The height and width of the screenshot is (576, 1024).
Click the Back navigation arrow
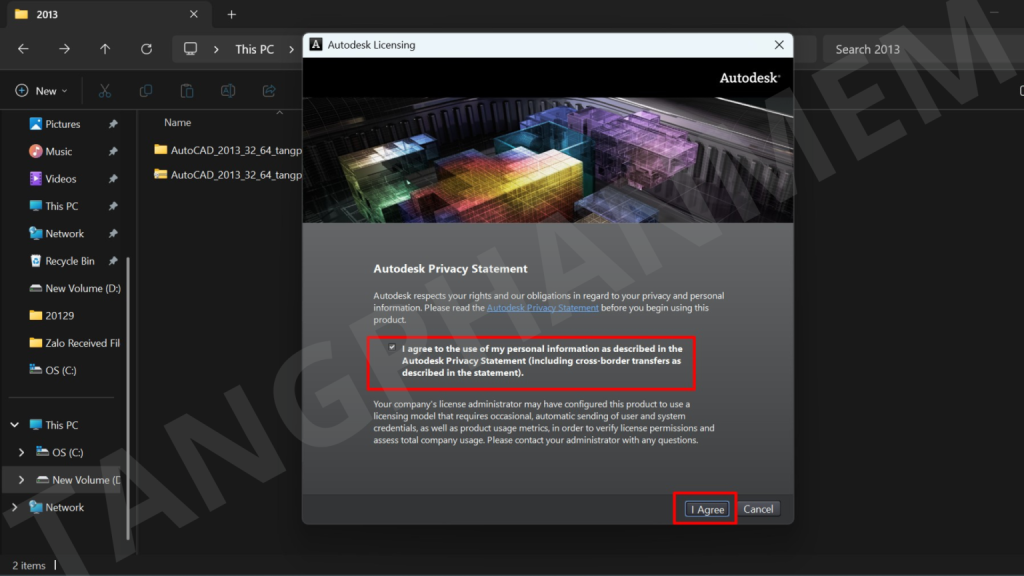click(x=23, y=49)
